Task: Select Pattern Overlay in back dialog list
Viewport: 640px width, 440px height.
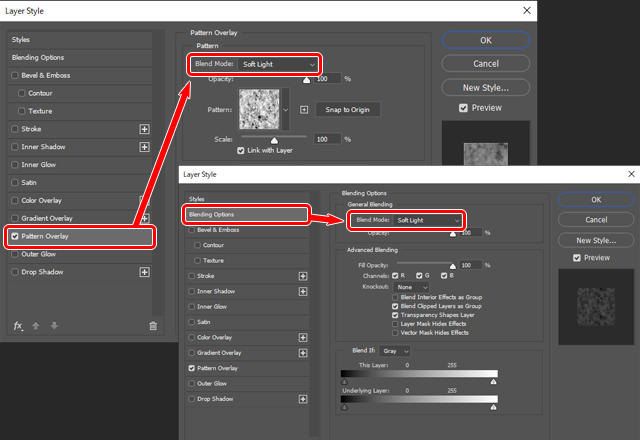Action: pos(80,237)
